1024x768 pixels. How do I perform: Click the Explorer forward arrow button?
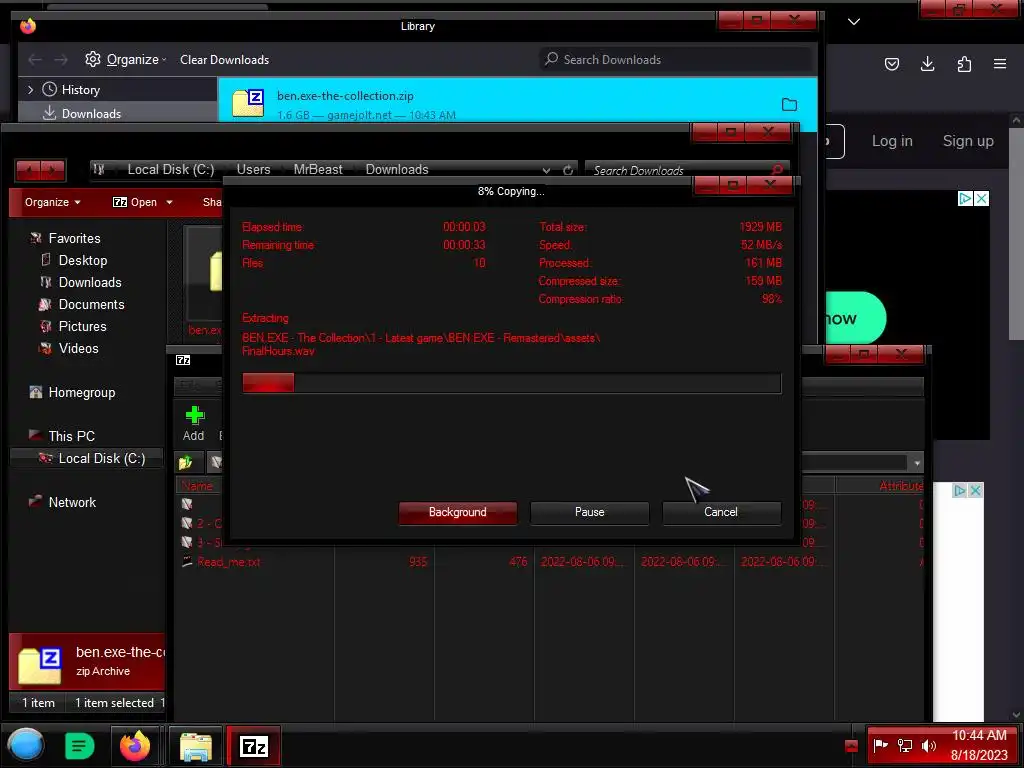tap(54, 171)
